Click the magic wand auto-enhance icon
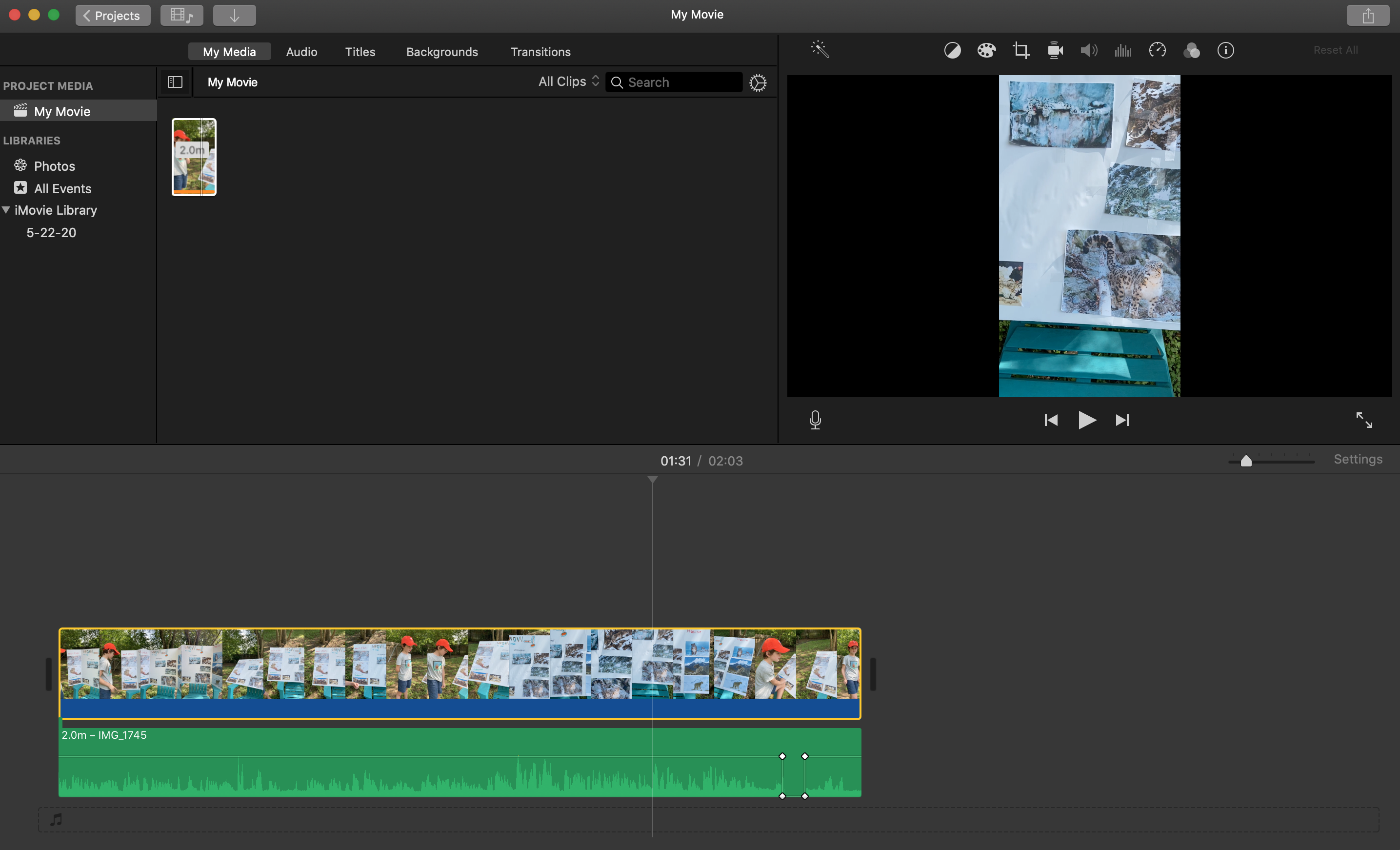Image resolution: width=1400 pixels, height=850 pixels. (x=820, y=49)
